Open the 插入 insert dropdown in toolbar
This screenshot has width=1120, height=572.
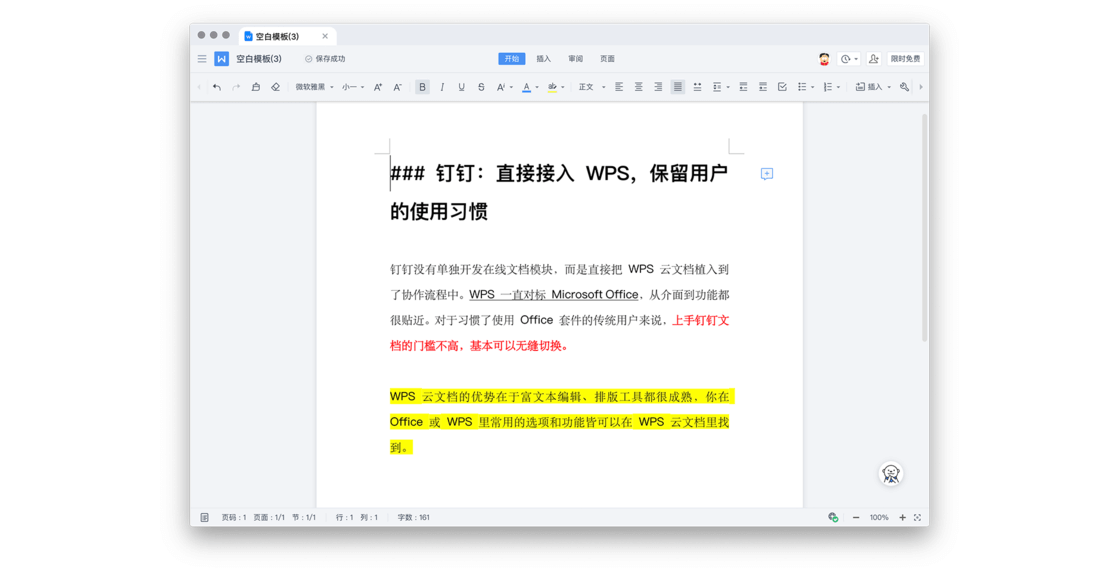[x=873, y=87]
